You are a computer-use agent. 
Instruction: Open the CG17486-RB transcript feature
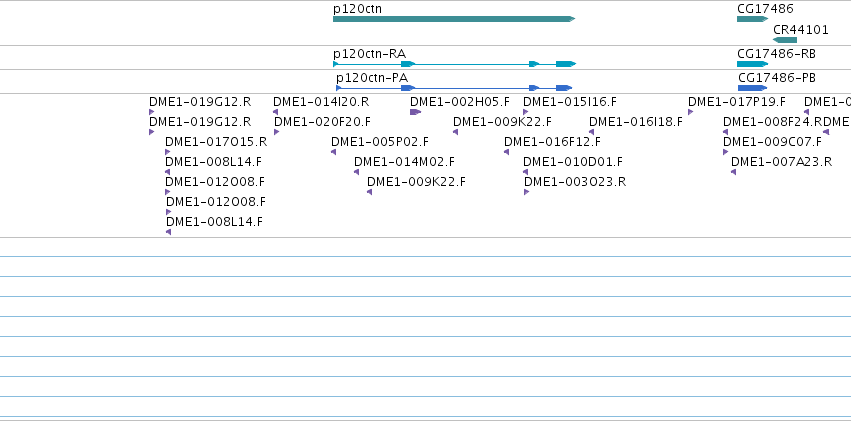(753, 64)
